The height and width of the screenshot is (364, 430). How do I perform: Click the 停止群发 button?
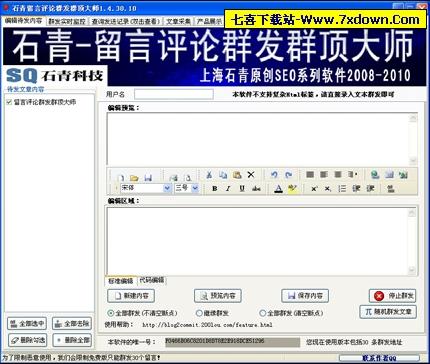[392, 296]
